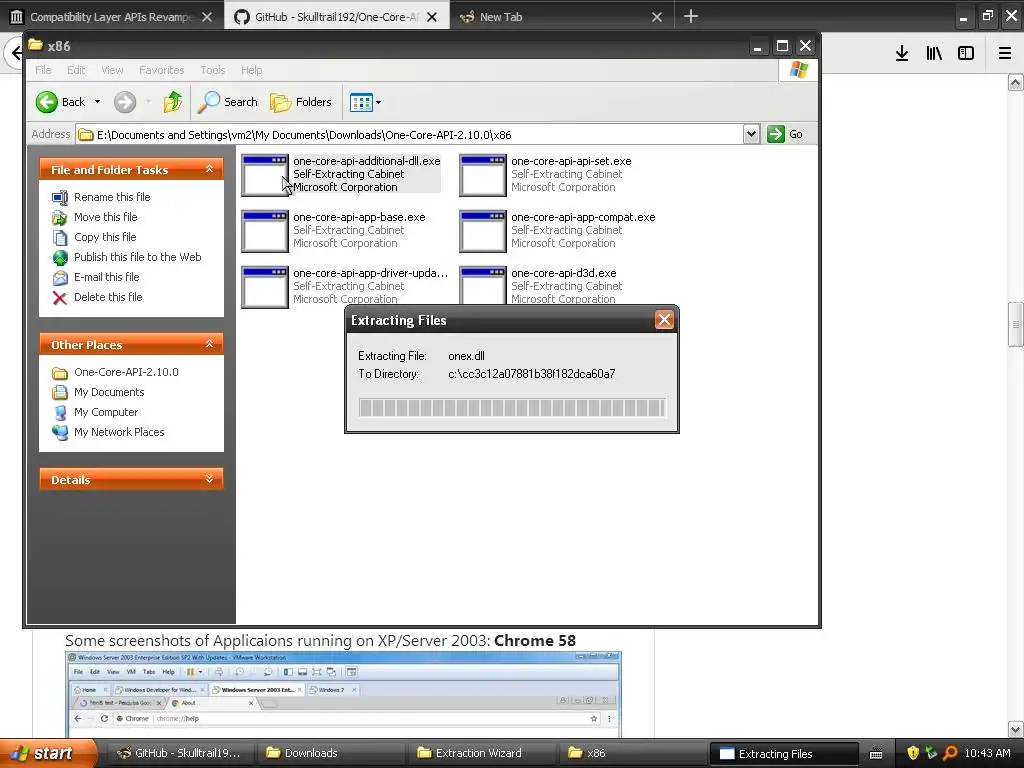Select one-core-api-d3d.exe file icon
The height and width of the screenshot is (768, 1024).
483,285
